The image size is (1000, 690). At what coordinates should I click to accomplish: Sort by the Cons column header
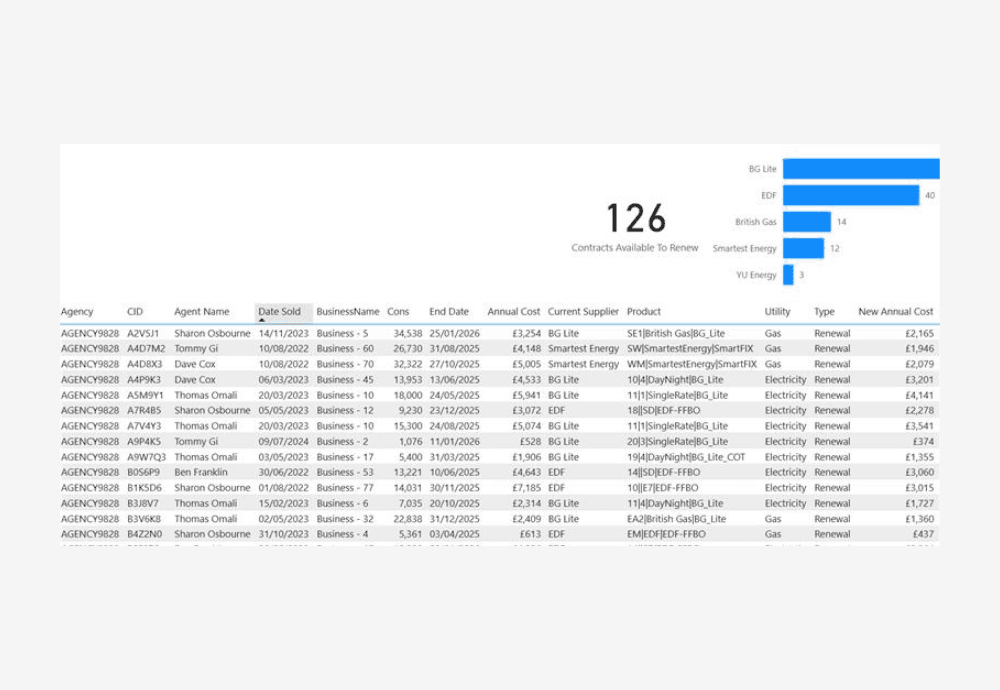pos(398,312)
